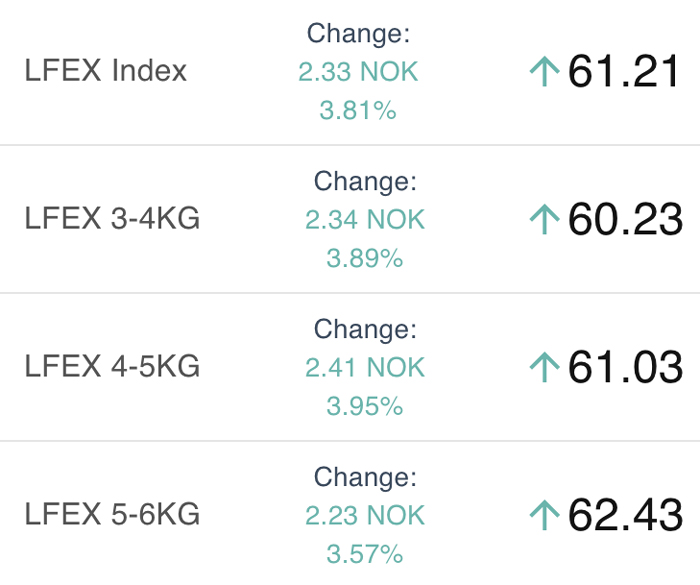Open the LFEX 4-5KG row
This screenshot has height=585, width=700.
tap(350, 367)
